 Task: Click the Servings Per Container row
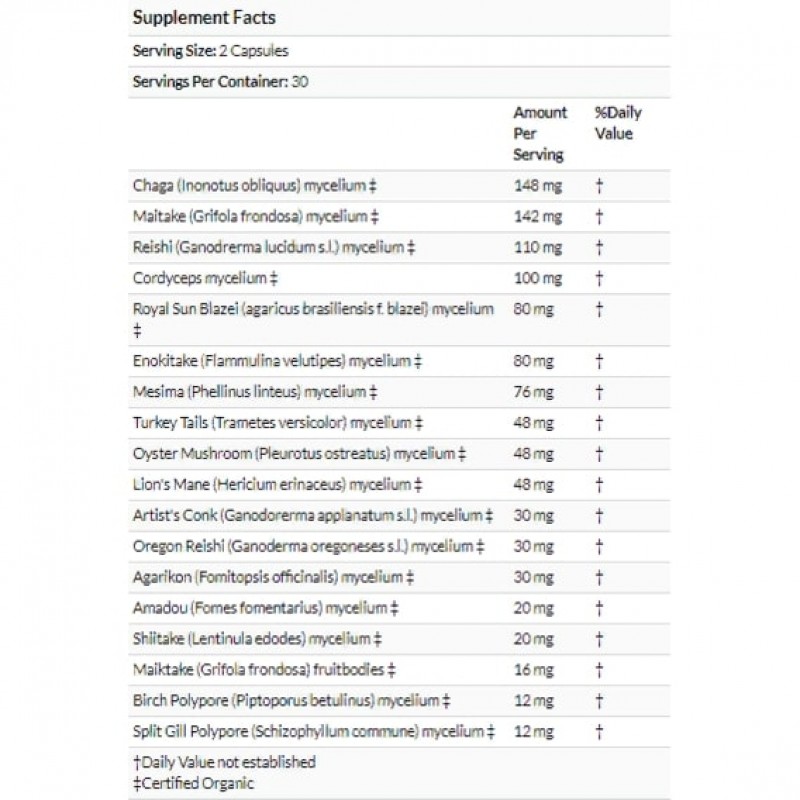tap(219, 82)
